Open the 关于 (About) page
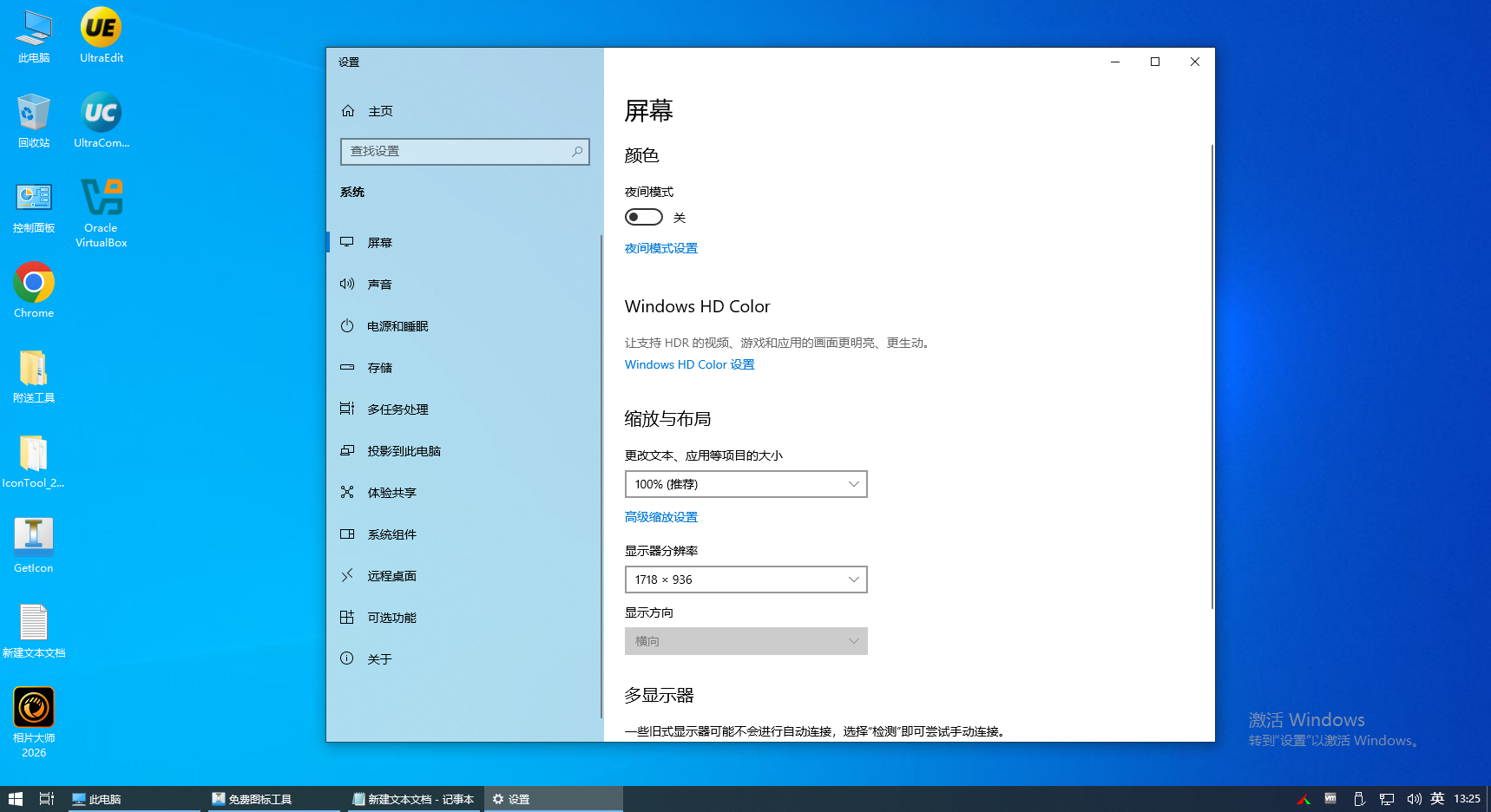 377,658
